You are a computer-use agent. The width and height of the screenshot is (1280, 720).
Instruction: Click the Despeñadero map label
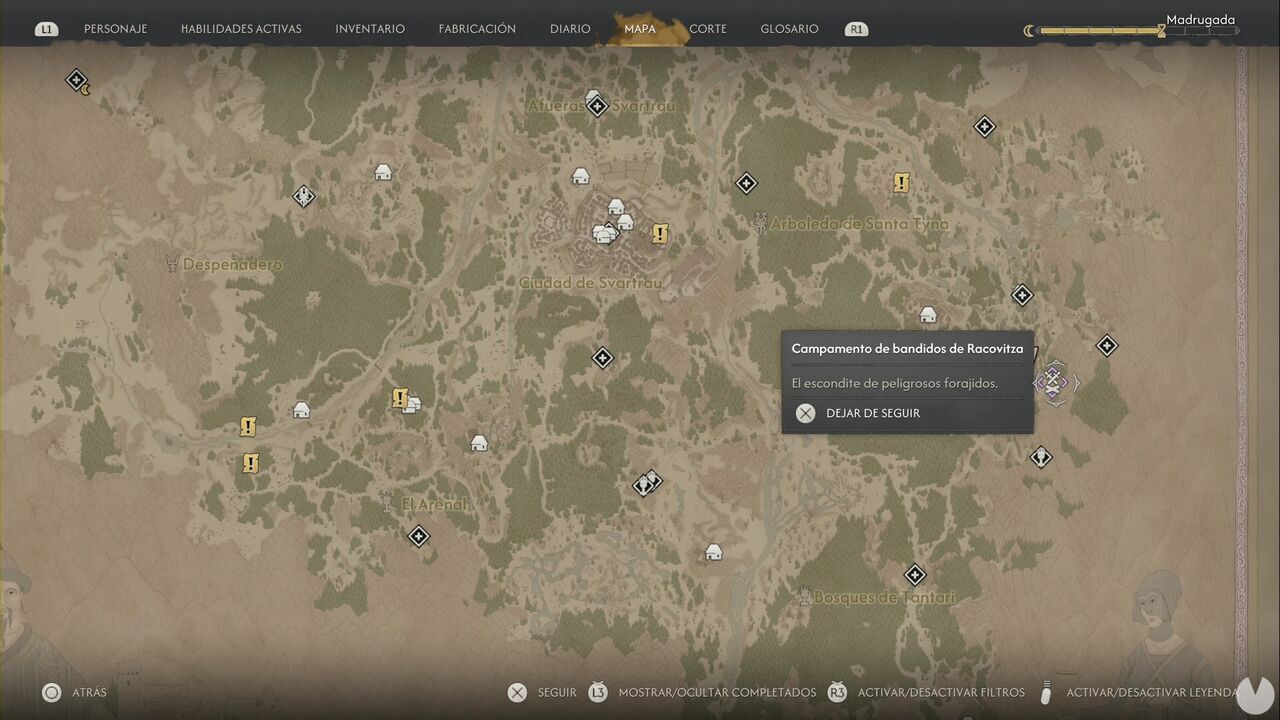[233, 265]
